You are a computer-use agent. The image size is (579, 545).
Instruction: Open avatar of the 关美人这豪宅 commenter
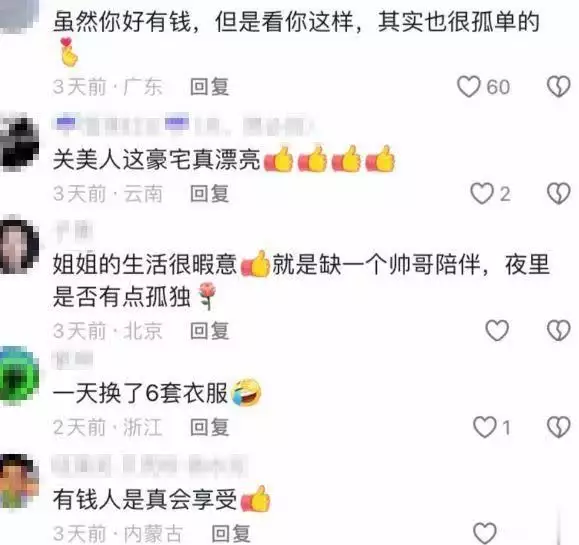[19, 142]
